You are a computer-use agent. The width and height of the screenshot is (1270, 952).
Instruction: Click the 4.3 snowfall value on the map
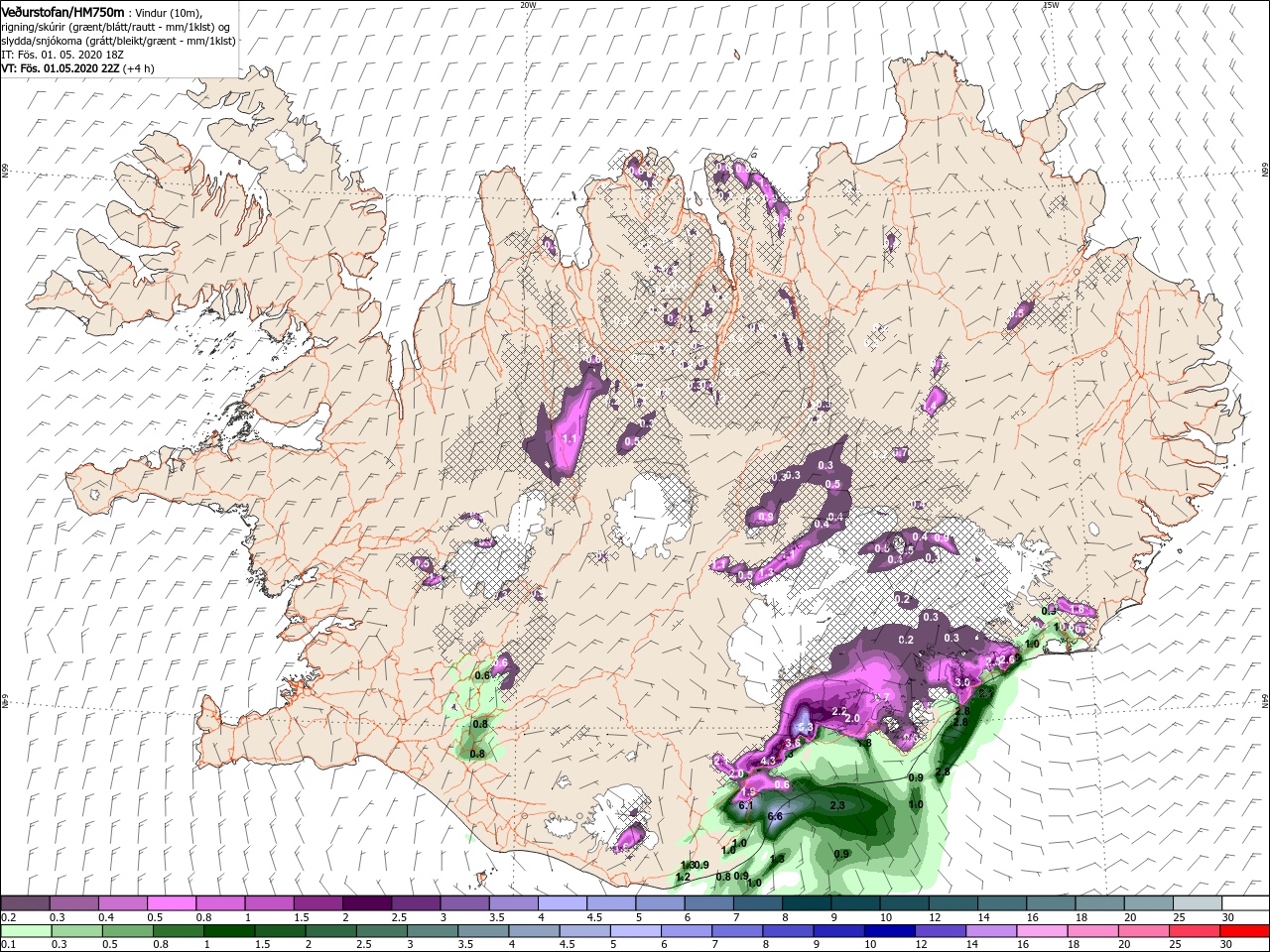click(x=768, y=761)
